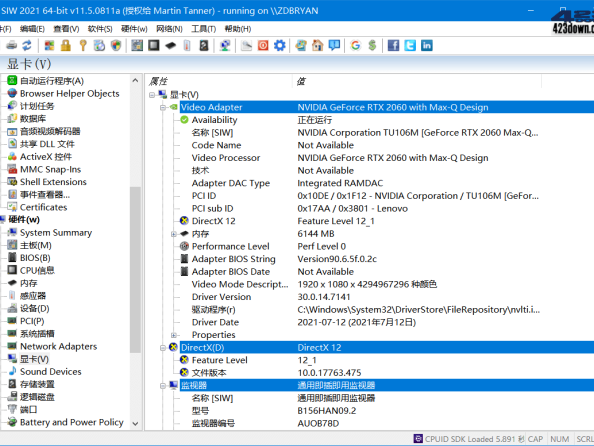
Task: Click the sidebar scroll down arrow
Action: [135, 424]
